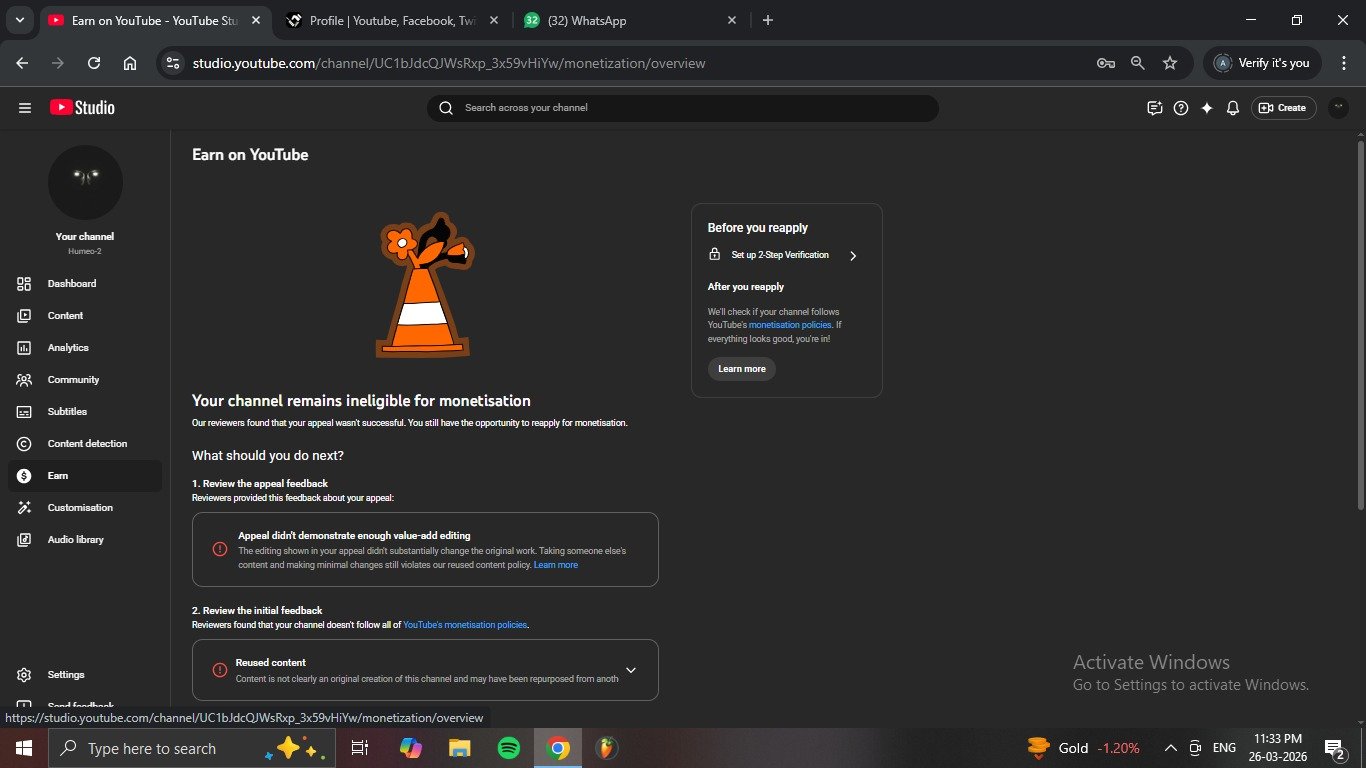Go to Analytics in the sidebar

pyautogui.click(x=68, y=348)
